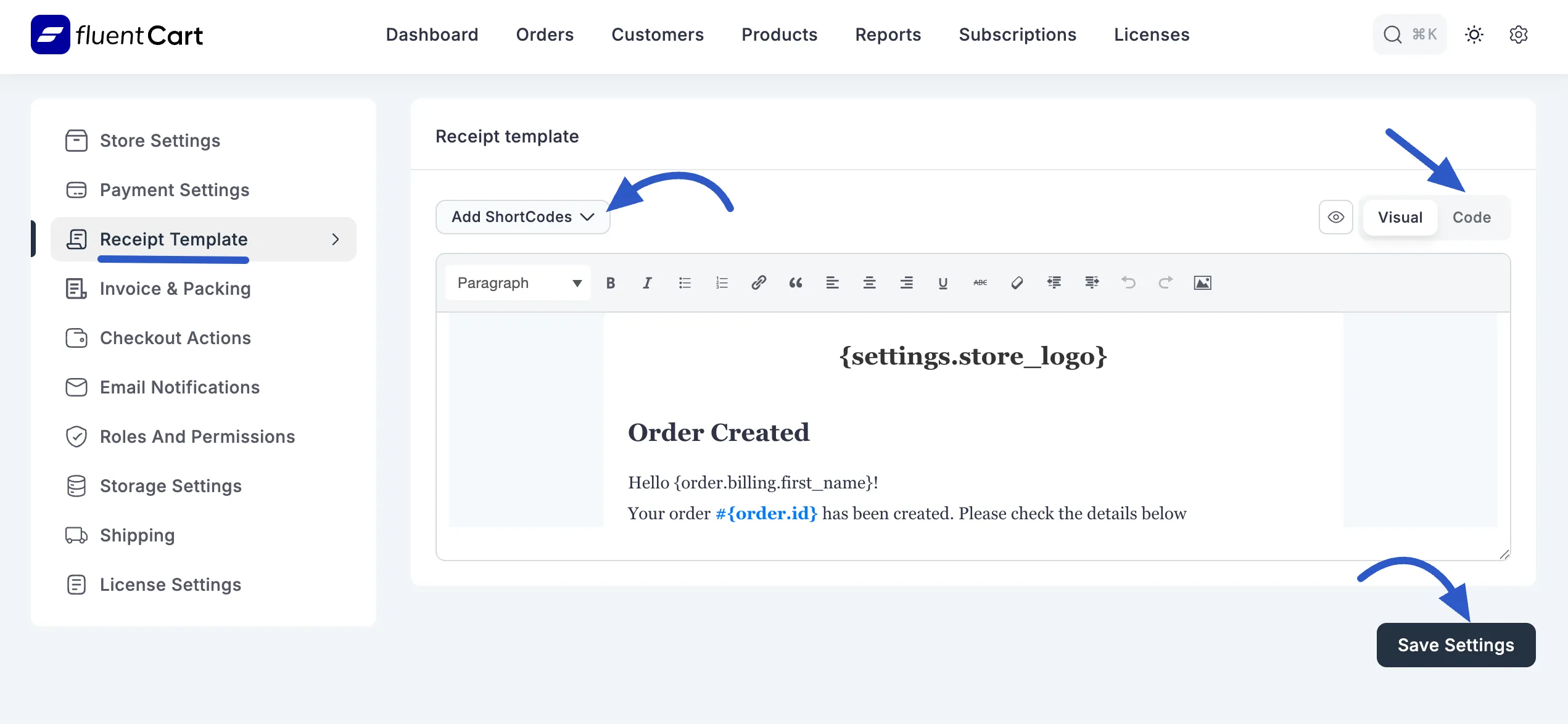Preview the receipt with the eye icon
This screenshot has width=1568, height=724.
tap(1335, 217)
